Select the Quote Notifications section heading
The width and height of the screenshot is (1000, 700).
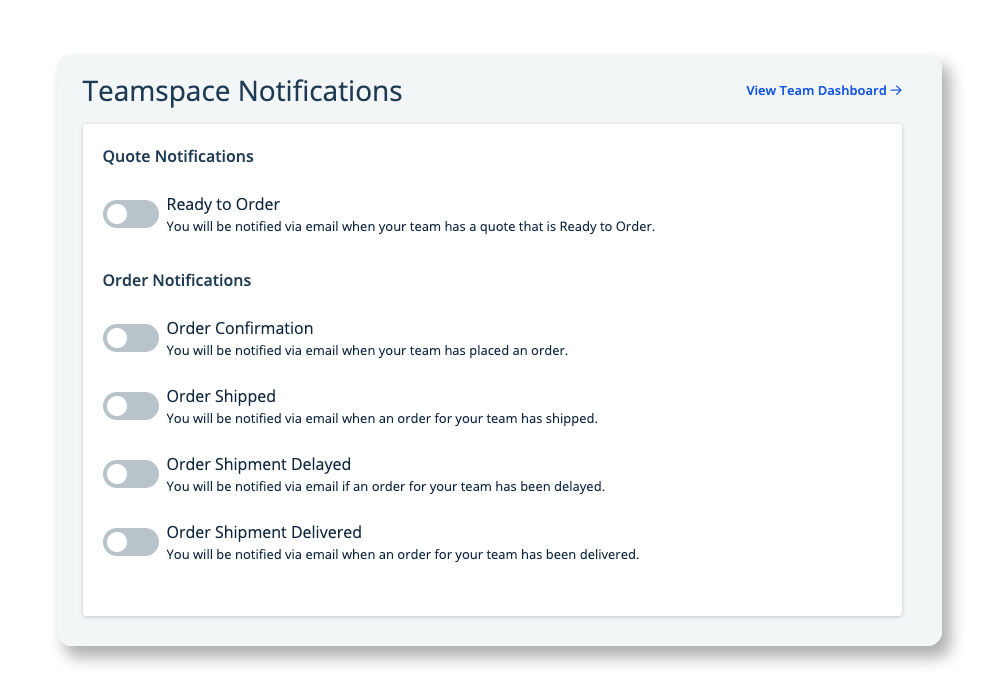(x=178, y=156)
